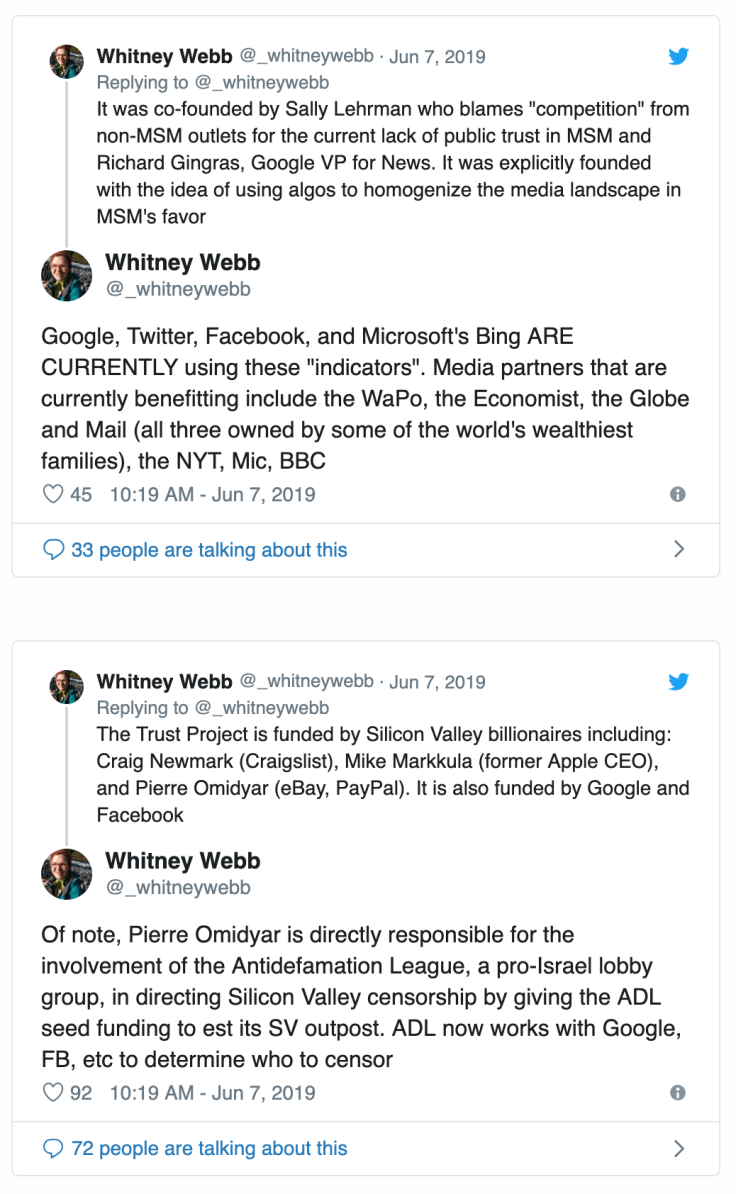Expand the bottom tweet conversation via the right chevron
This screenshot has height=1194, width=736.
pyautogui.click(x=679, y=1148)
